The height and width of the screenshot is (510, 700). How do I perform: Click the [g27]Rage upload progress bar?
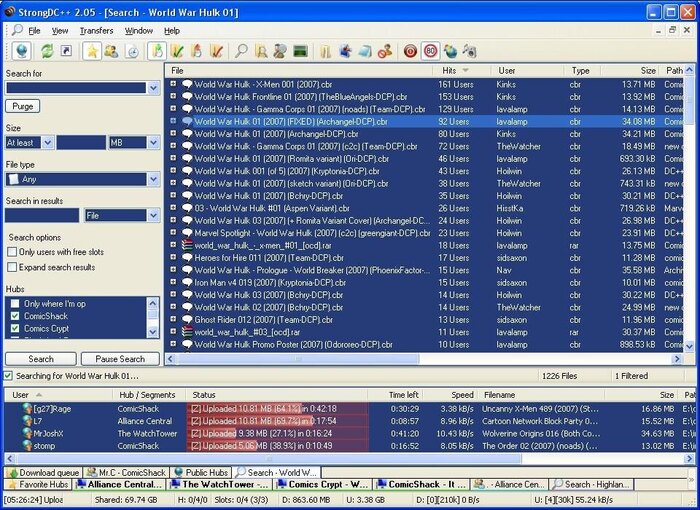pos(278,409)
